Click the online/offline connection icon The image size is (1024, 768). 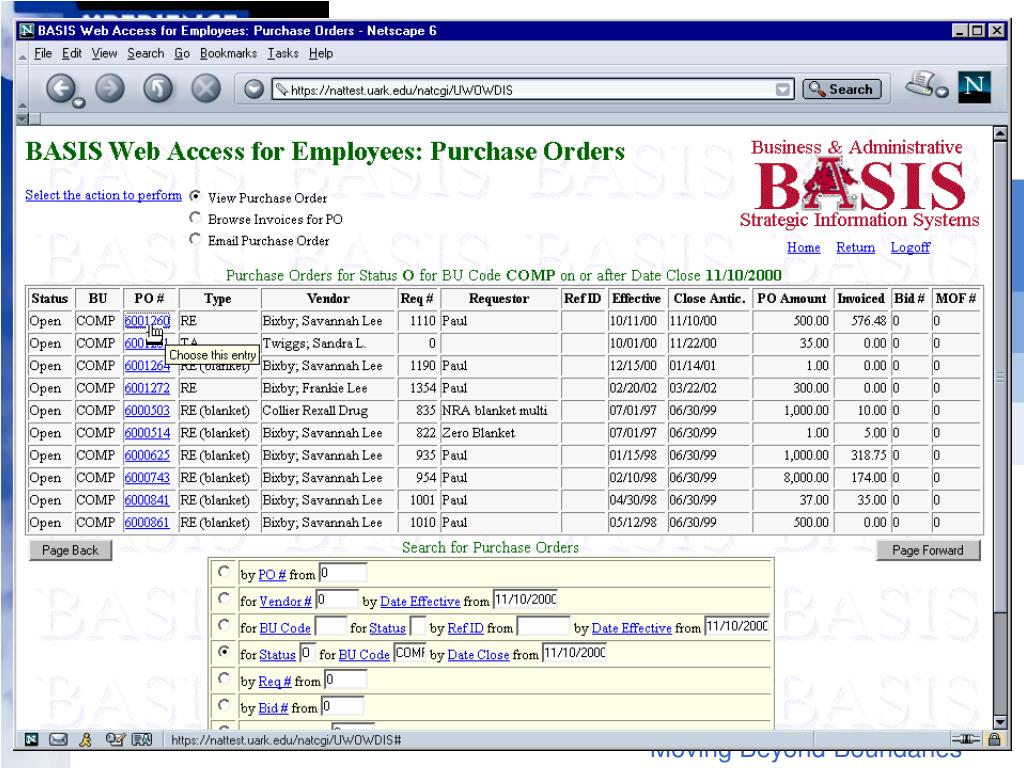[x=965, y=739]
